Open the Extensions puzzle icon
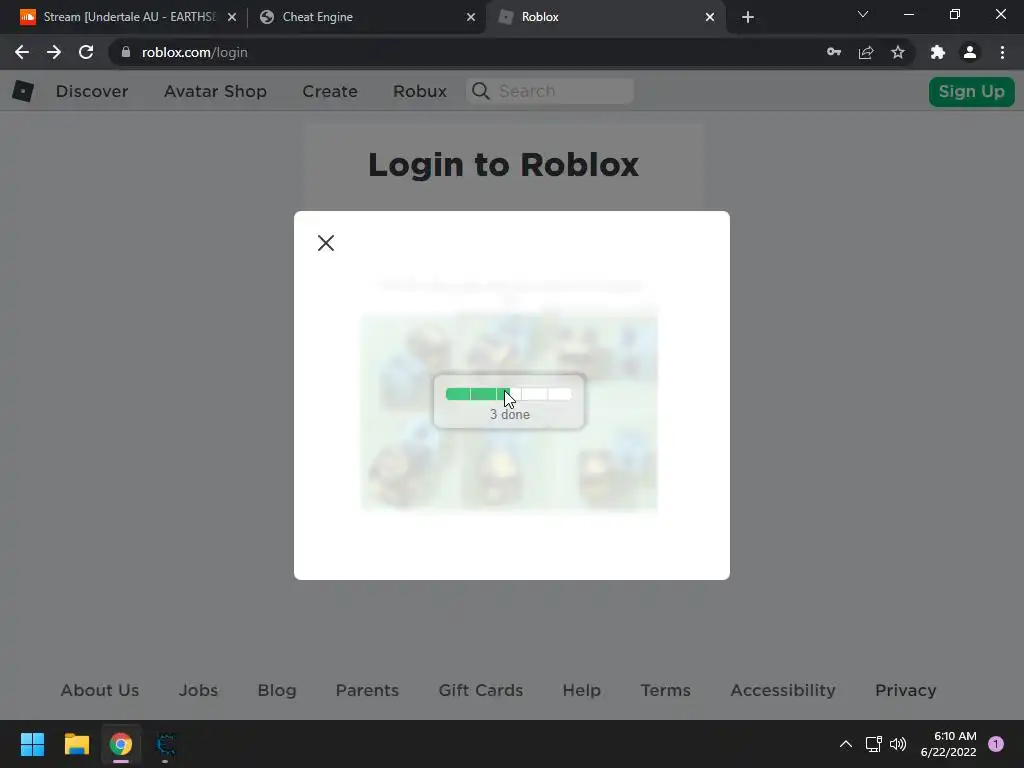 938,52
